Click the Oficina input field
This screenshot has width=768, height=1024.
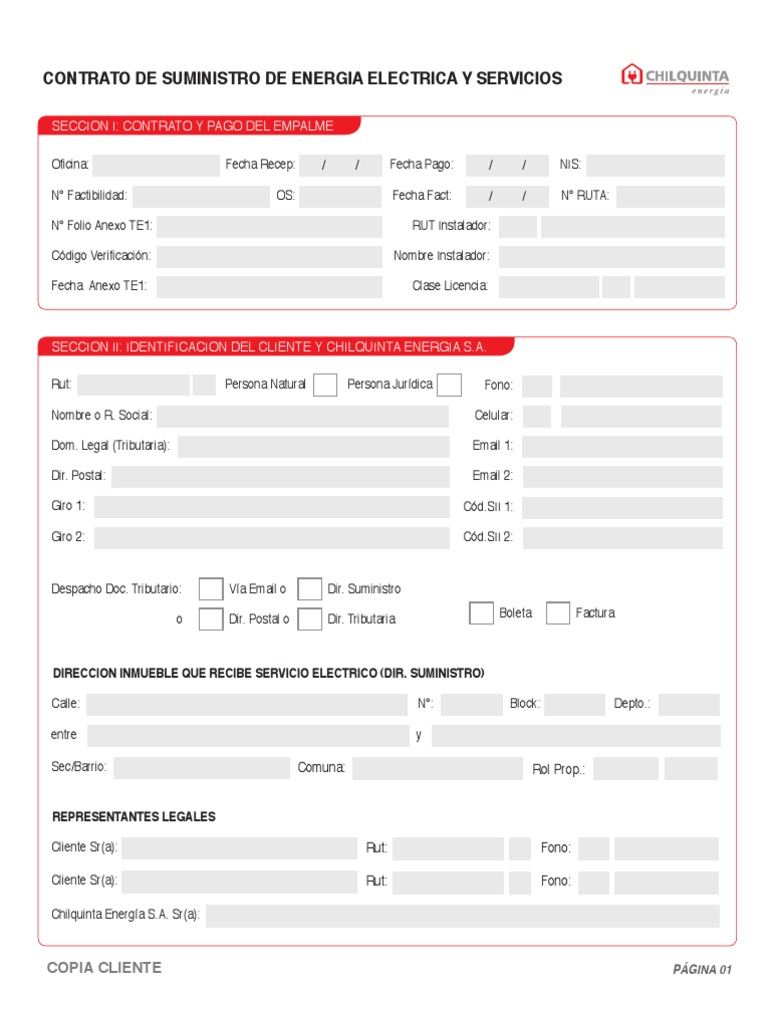pyautogui.click(x=156, y=165)
